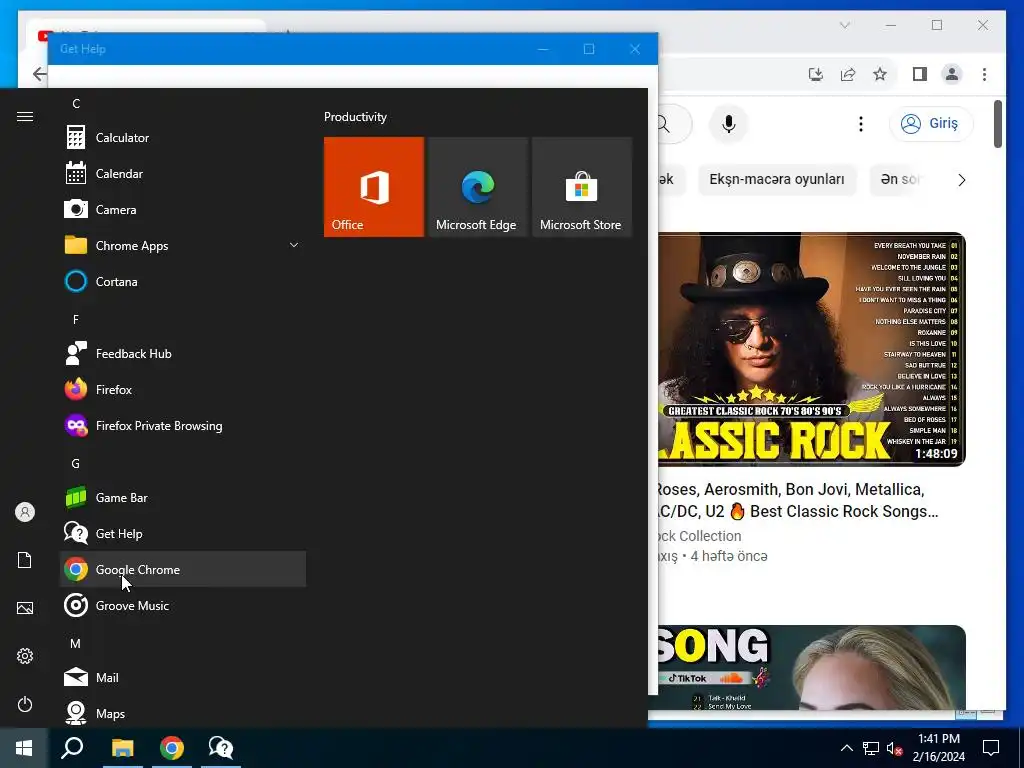
Task: Open Chrome's three-dot menu
Action: click(984, 74)
